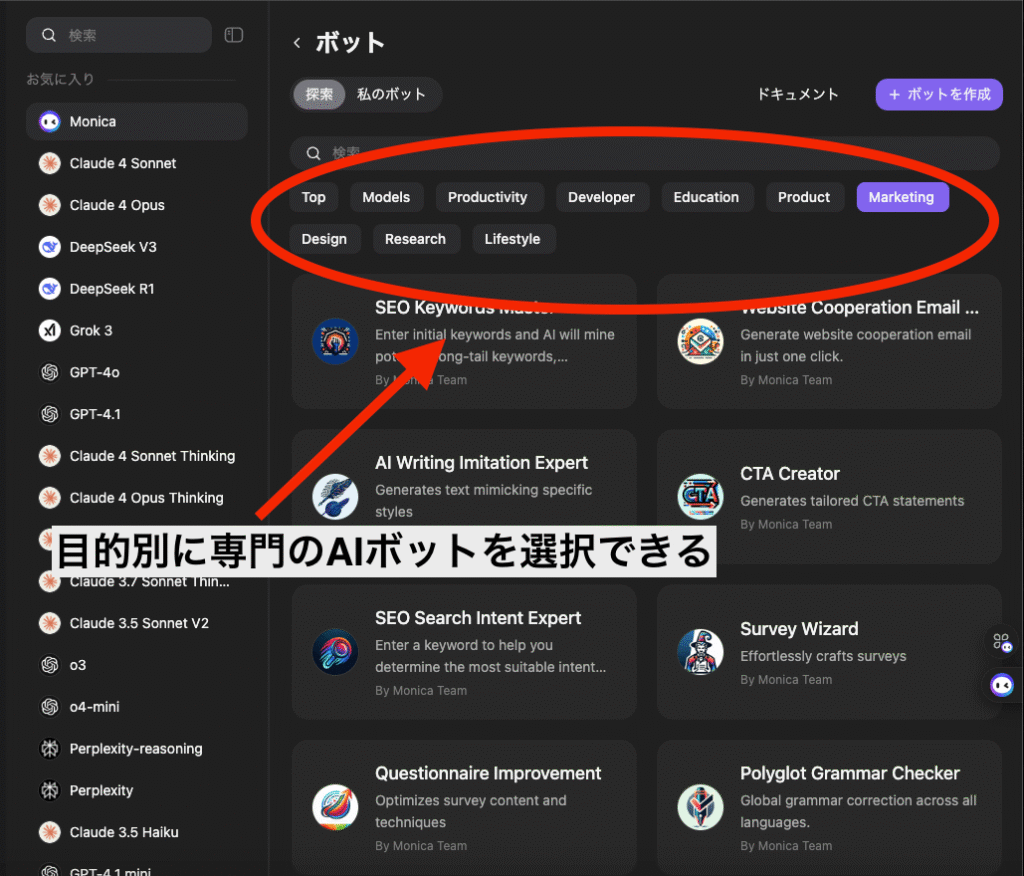The width and height of the screenshot is (1024, 876).
Task: Click the DeepSeek R1 whale icon
Action: 50,289
